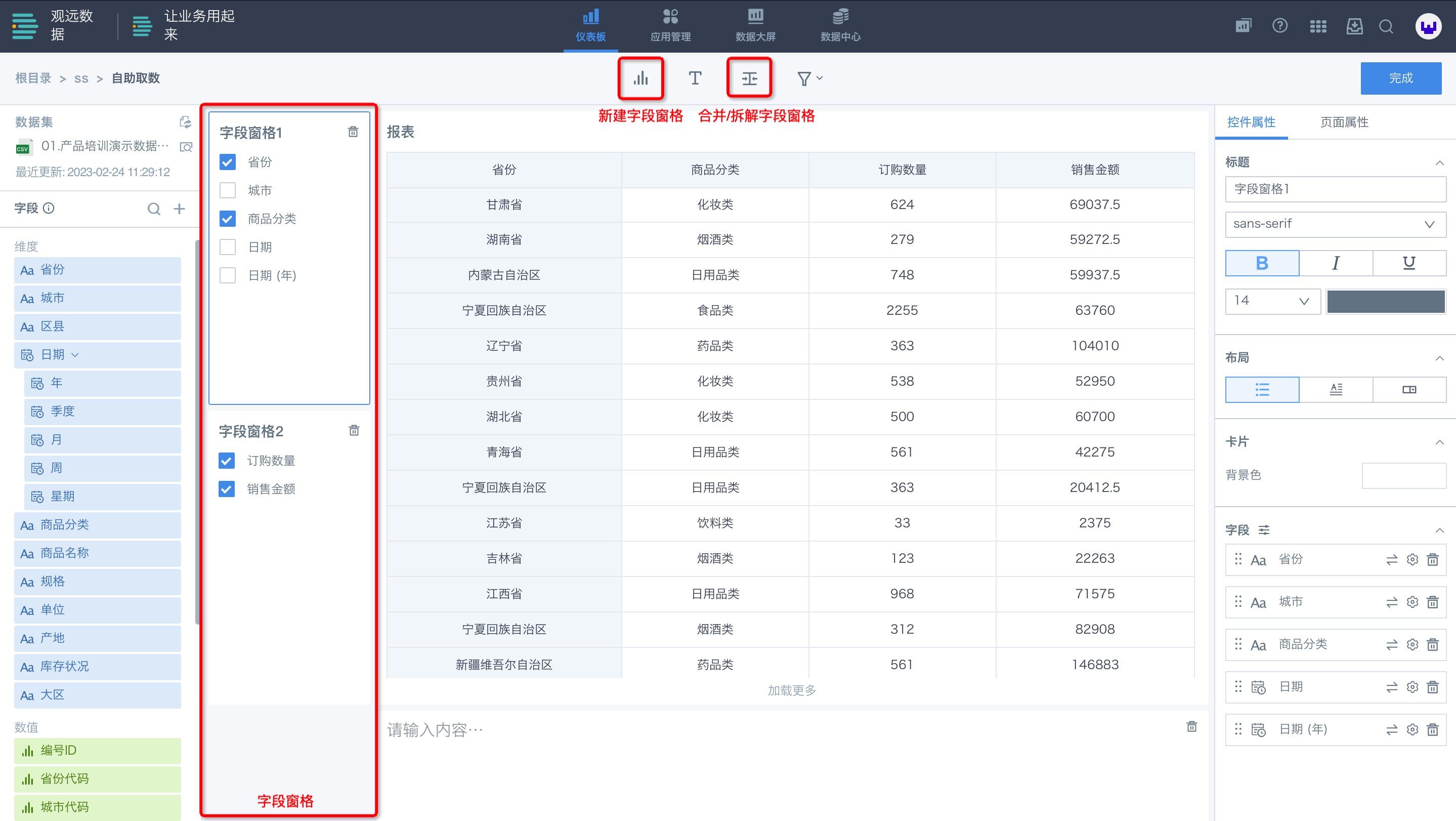Open settings gear for 城市 field
The height and width of the screenshot is (821, 1456).
1412,602
